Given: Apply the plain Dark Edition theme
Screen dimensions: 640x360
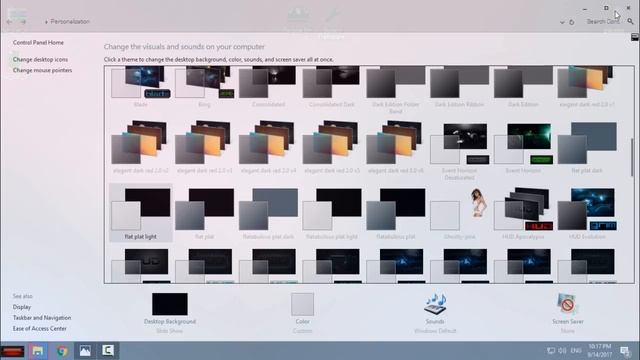Looking at the screenshot, I should (x=523, y=86).
